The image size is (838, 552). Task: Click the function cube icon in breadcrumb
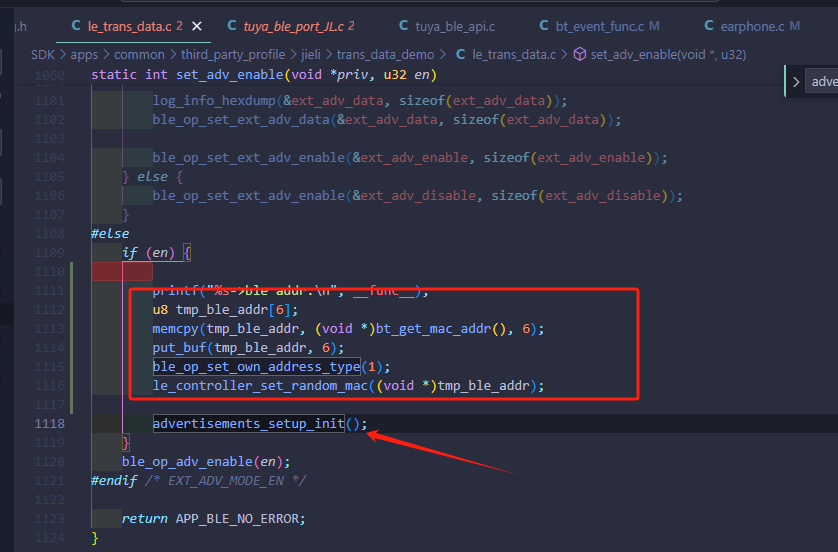tap(580, 55)
